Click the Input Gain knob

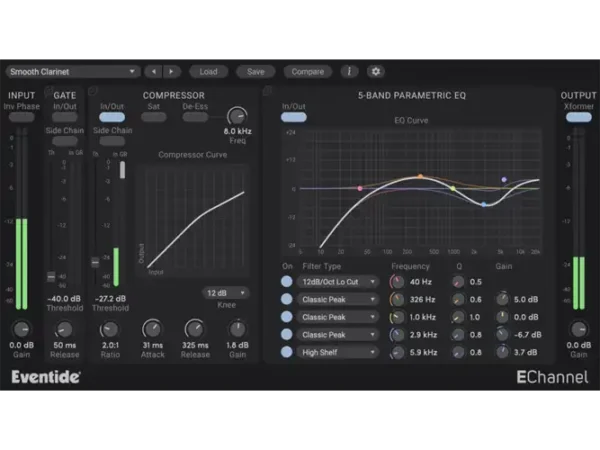(21, 329)
